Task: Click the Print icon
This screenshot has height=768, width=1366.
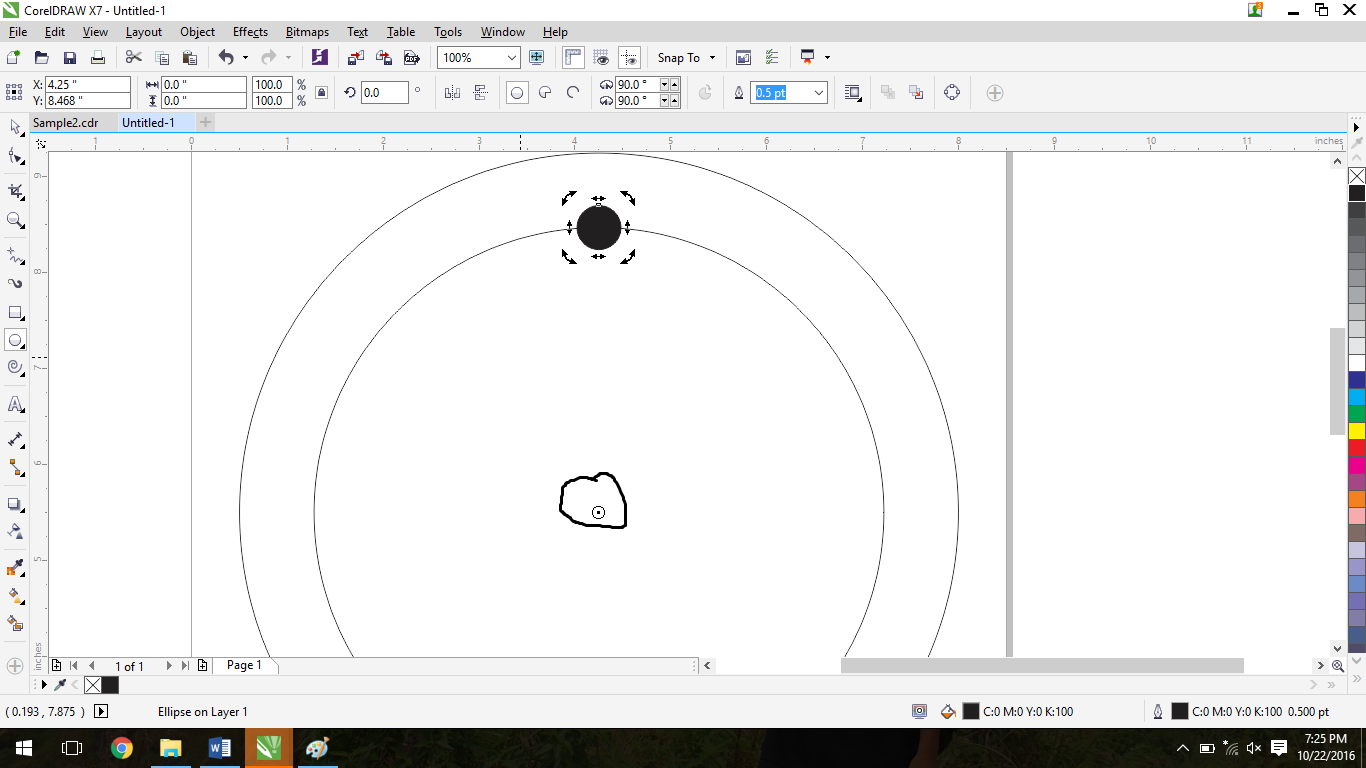Action: click(x=98, y=58)
